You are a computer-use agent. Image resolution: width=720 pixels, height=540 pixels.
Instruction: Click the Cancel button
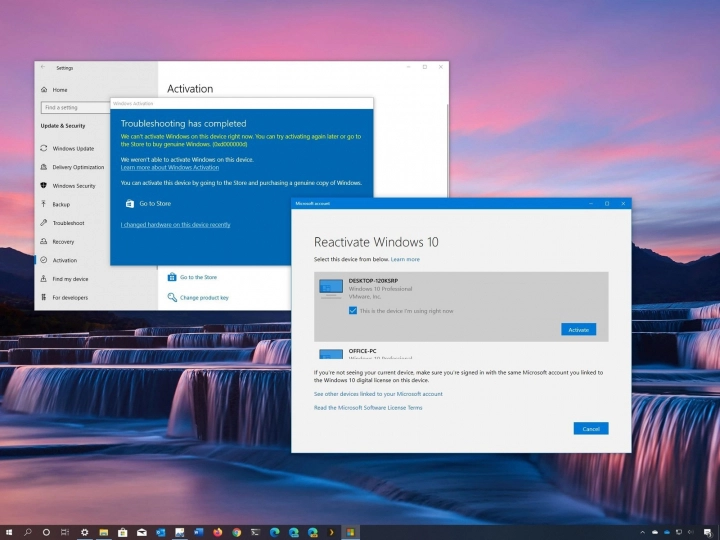point(591,428)
